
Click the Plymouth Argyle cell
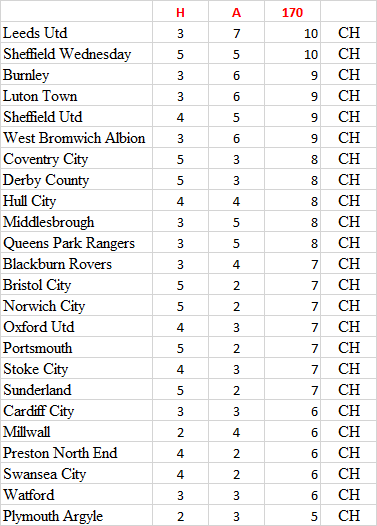tap(77, 516)
